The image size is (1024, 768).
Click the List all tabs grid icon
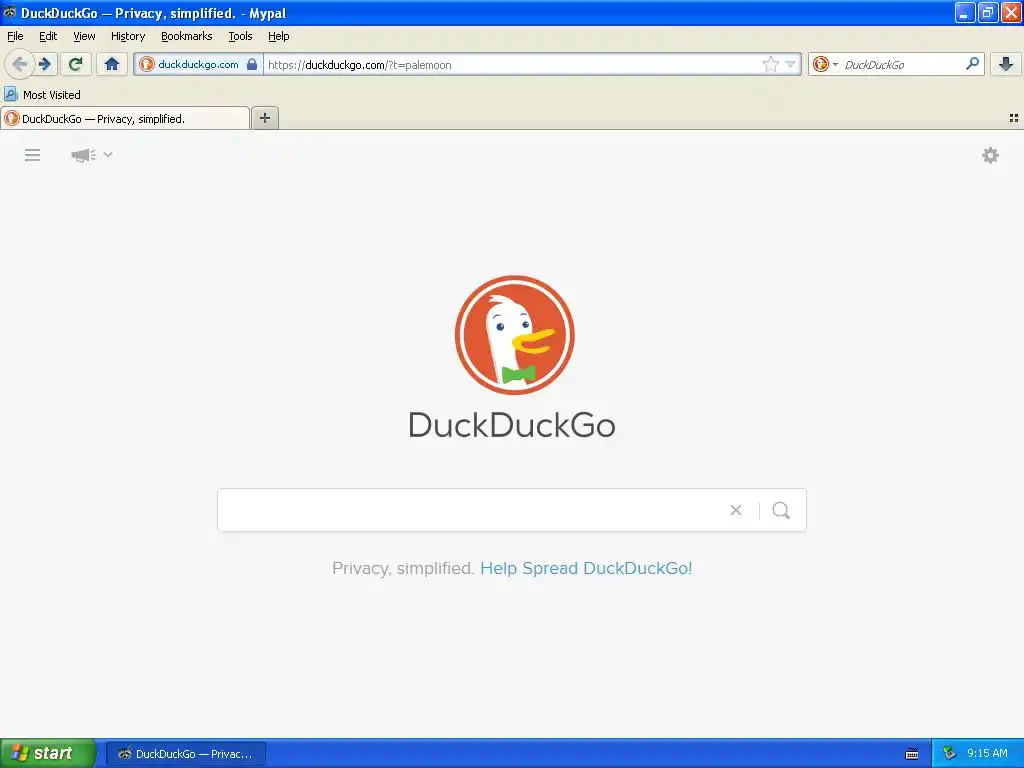1014,118
